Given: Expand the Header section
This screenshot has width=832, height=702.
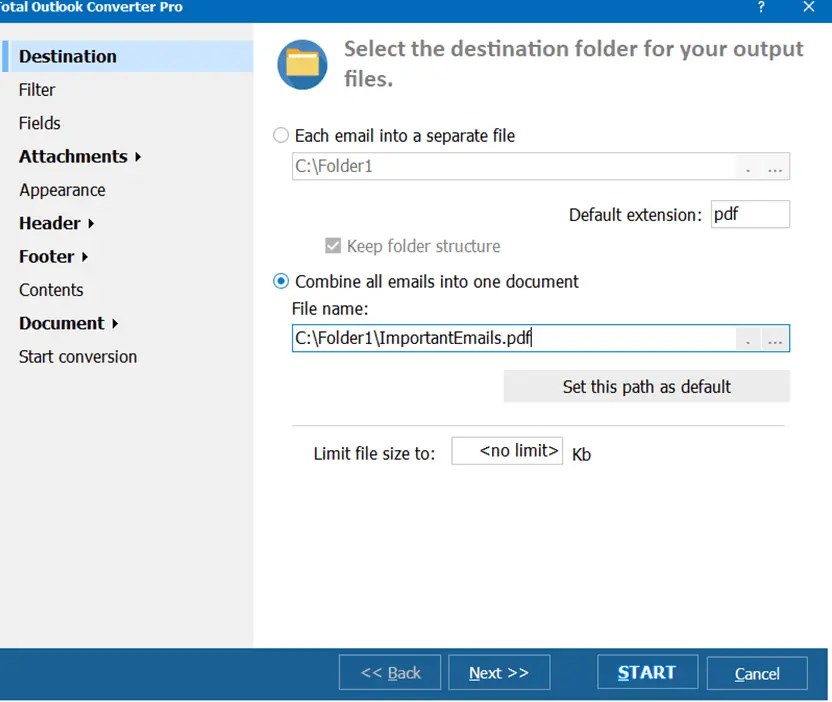Looking at the screenshot, I should click(x=48, y=223).
